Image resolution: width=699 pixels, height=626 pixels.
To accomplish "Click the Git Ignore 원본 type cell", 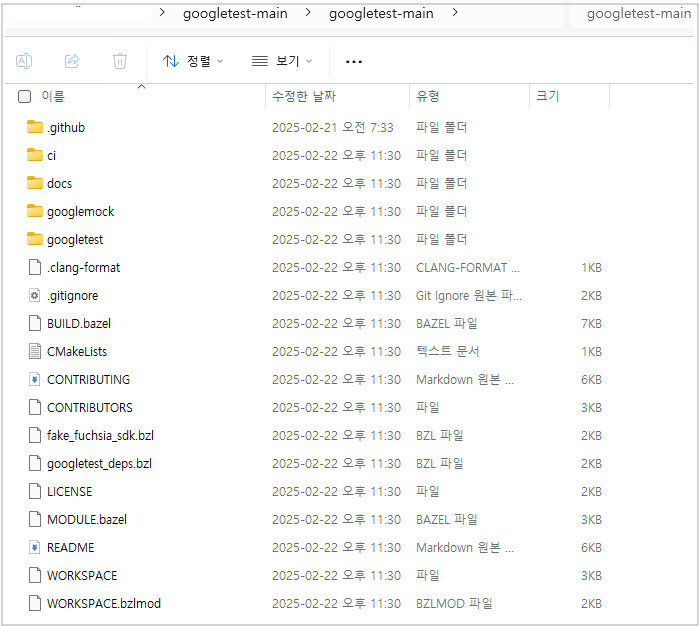I will [x=469, y=296].
